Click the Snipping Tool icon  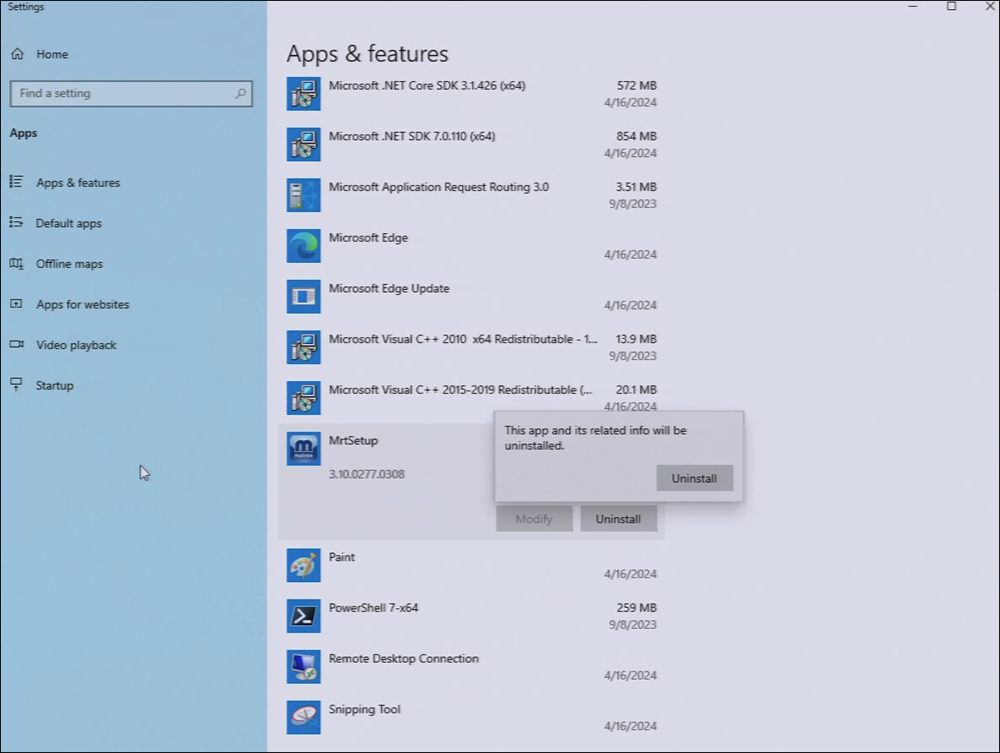(303, 717)
